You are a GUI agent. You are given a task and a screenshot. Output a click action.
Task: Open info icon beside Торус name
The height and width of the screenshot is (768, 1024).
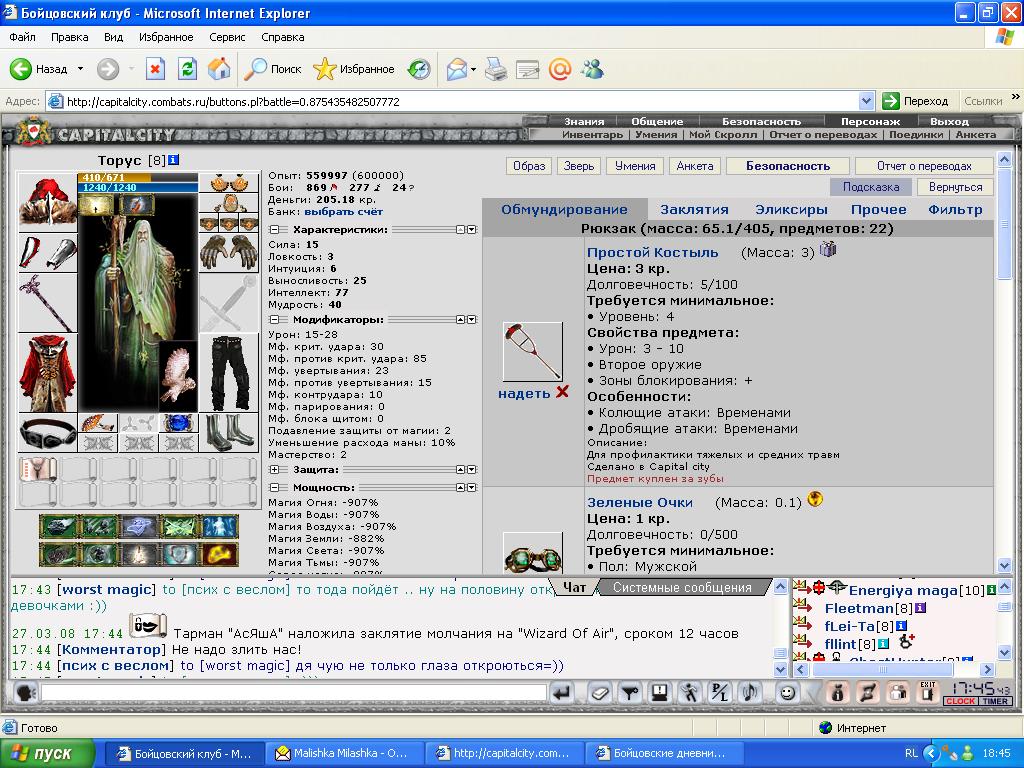click(174, 160)
